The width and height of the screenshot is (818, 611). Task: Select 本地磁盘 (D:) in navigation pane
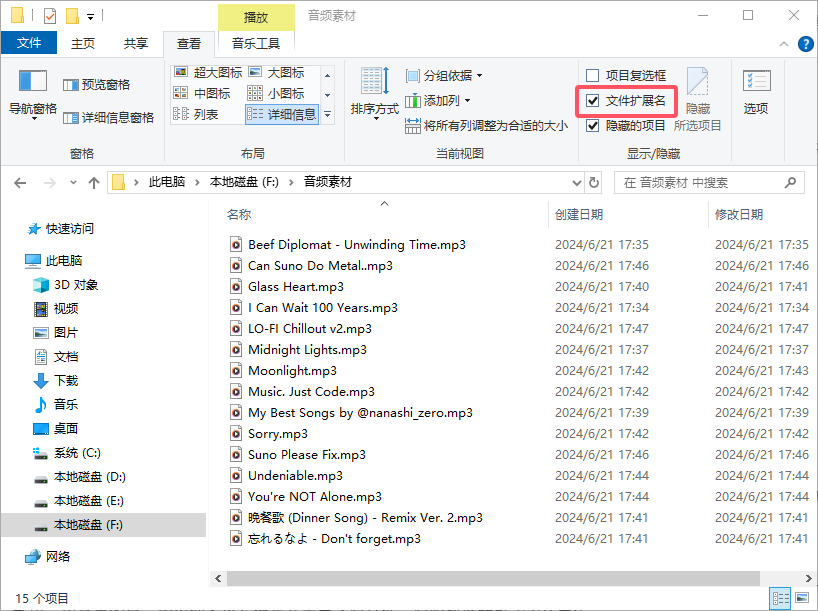tap(79, 477)
